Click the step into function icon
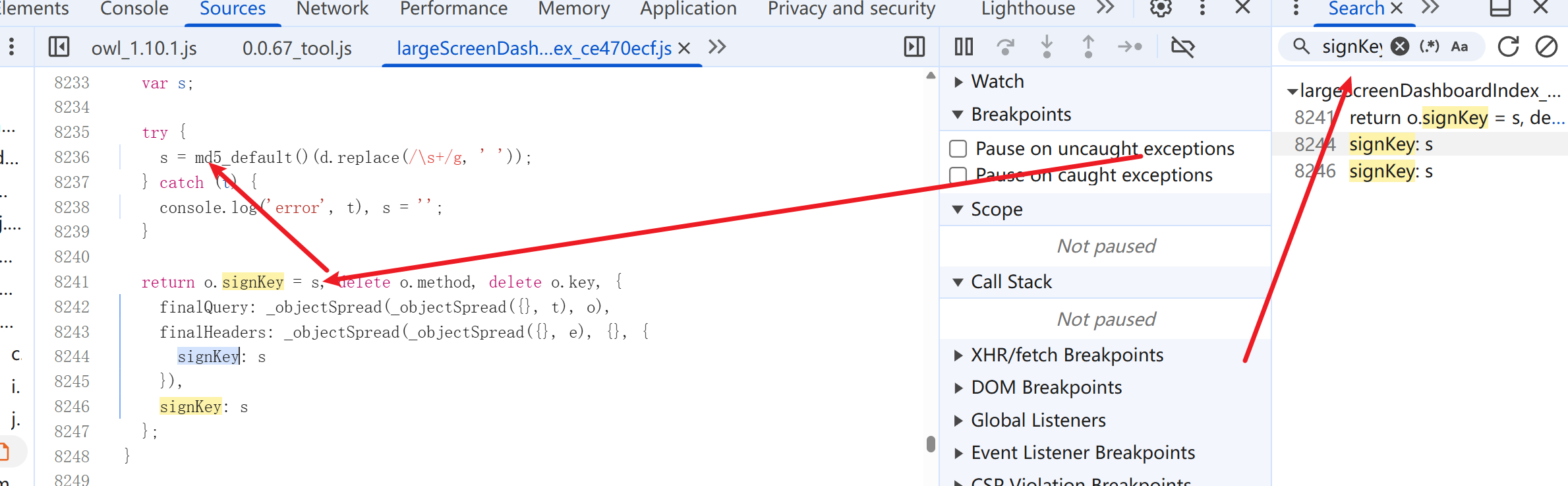 coord(1047,47)
